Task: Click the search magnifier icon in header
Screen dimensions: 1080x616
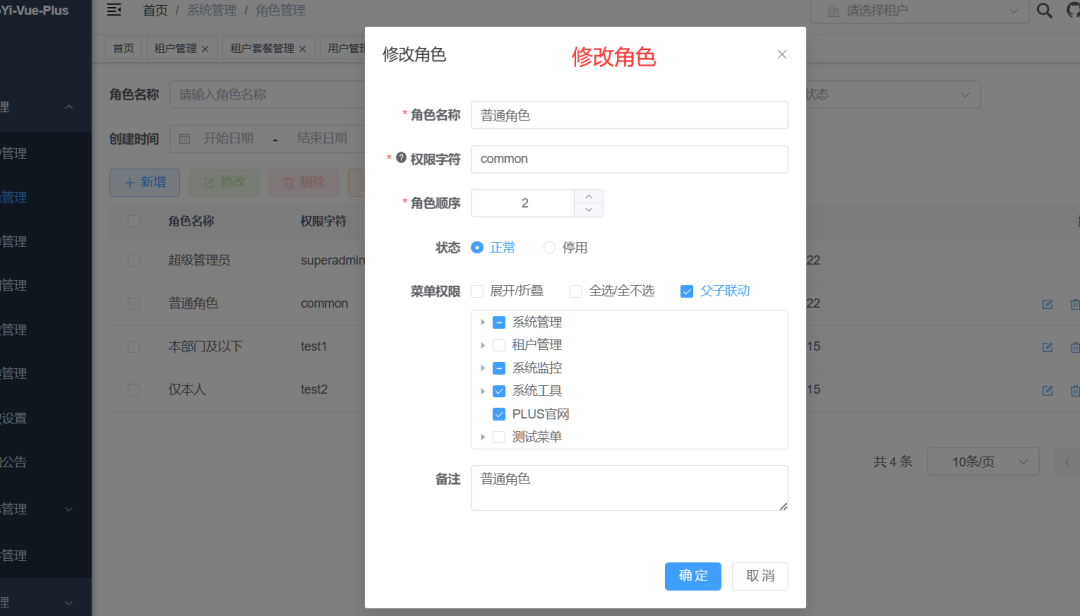Action: click(1045, 10)
